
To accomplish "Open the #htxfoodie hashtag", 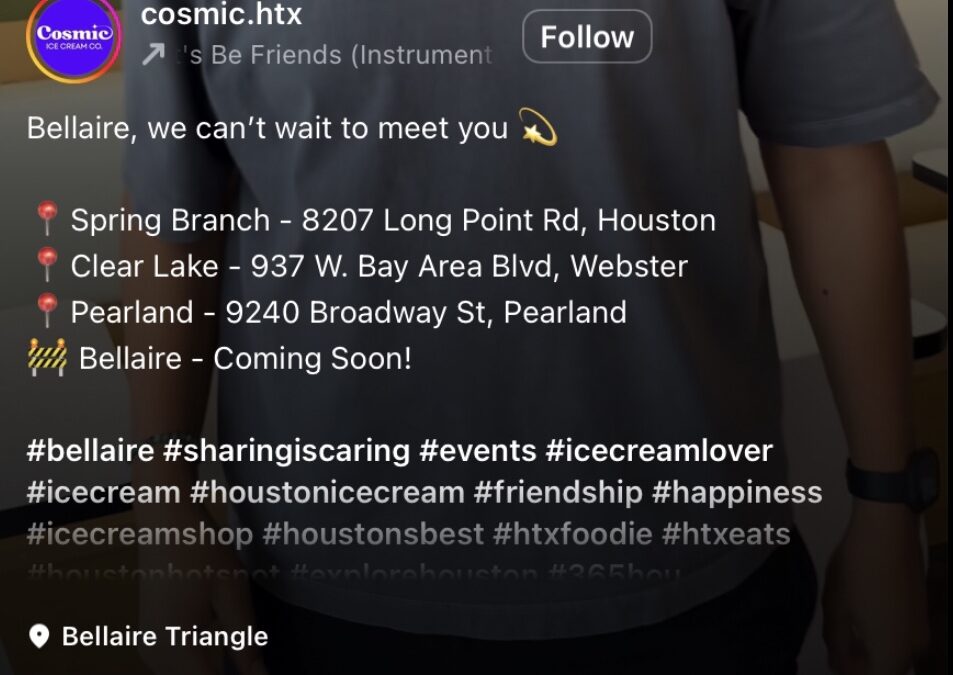I will coord(573,534).
